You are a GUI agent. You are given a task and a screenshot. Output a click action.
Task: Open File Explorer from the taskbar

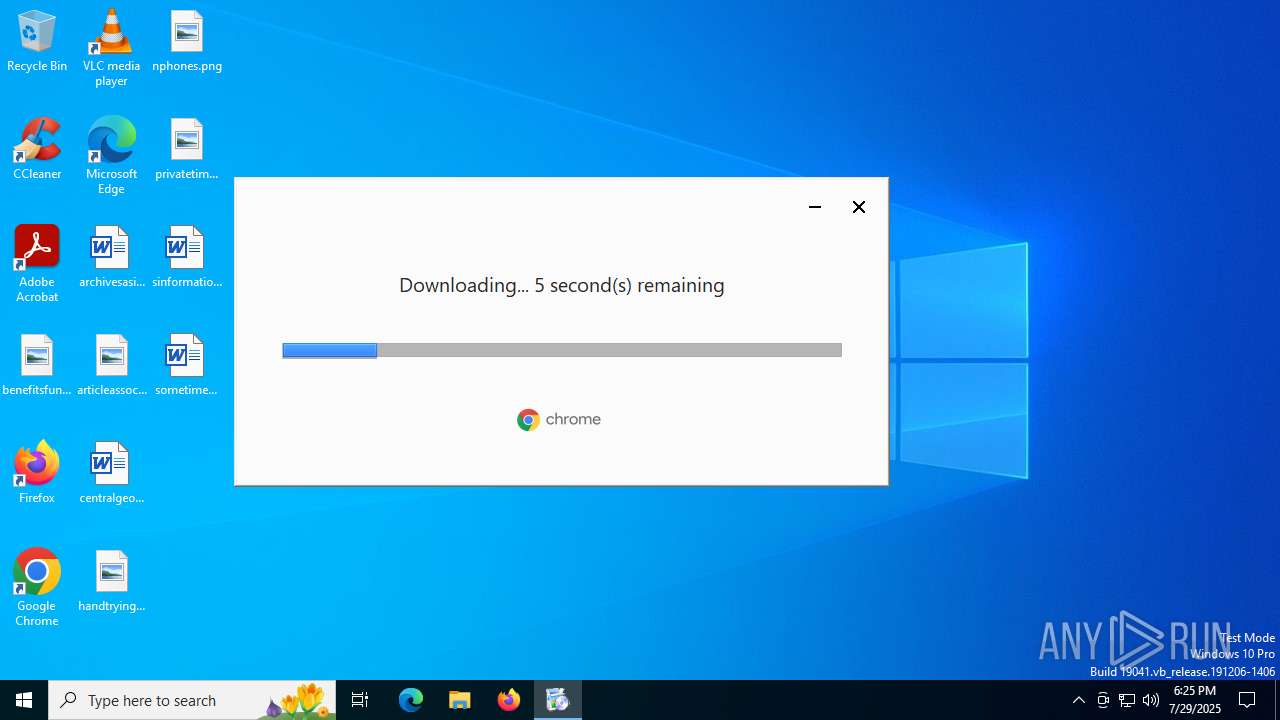[x=460, y=700]
